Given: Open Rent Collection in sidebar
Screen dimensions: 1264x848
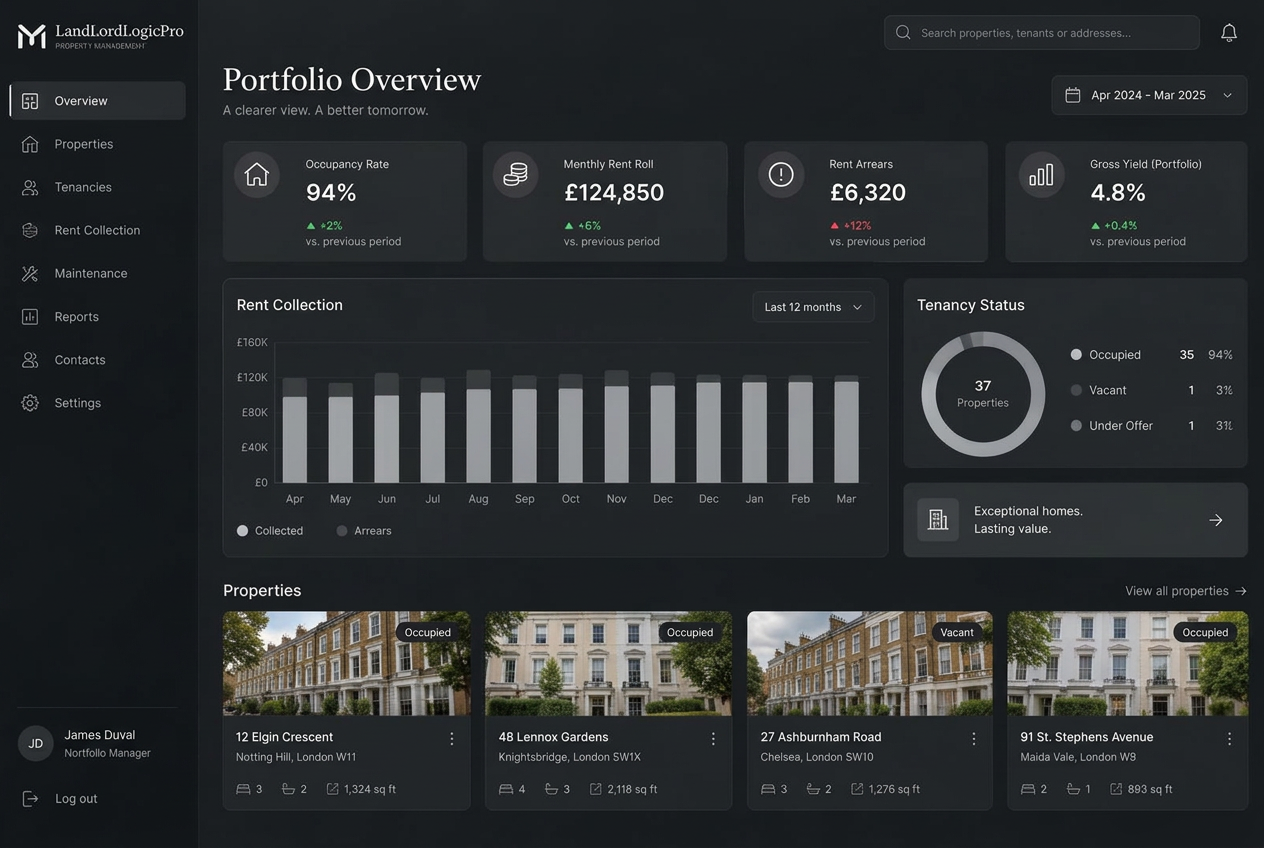Looking at the screenshot, I should [x=98, y=230].
